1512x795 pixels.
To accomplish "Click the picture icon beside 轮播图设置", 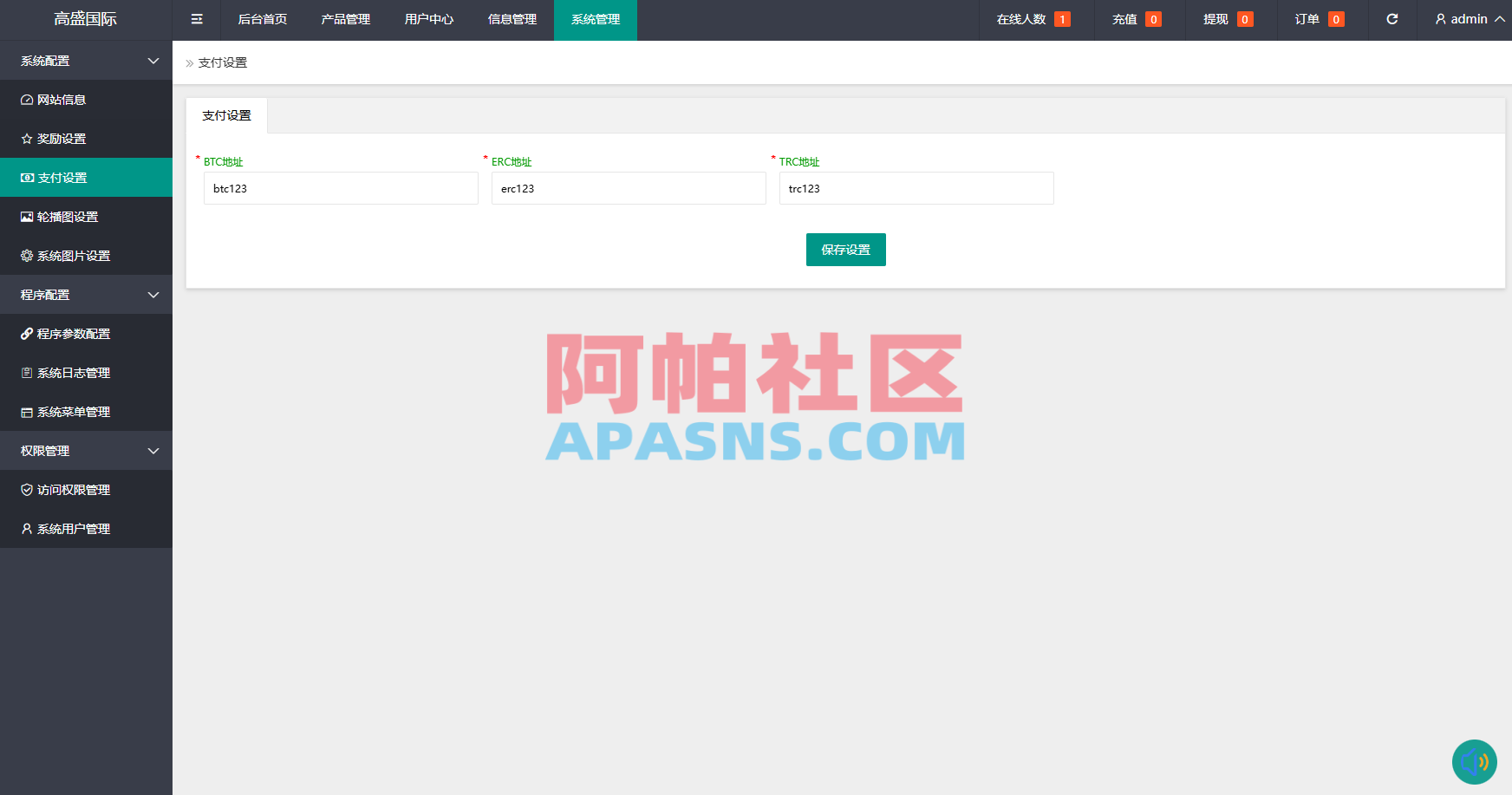I will pos(27,217).
